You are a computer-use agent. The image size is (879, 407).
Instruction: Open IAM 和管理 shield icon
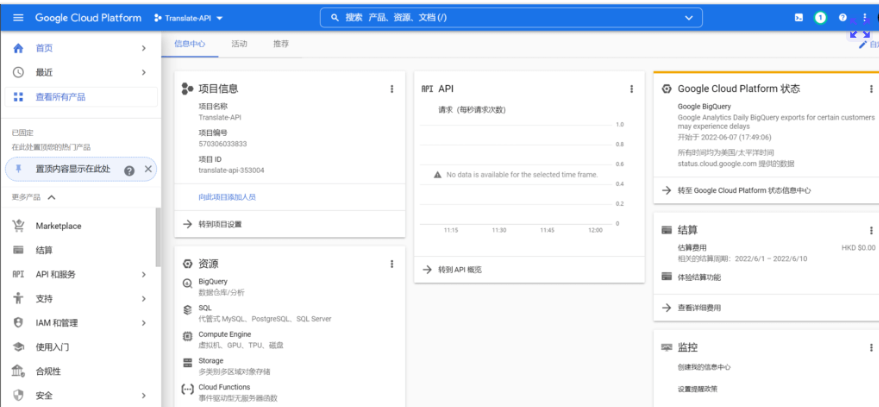pos(18,323)
